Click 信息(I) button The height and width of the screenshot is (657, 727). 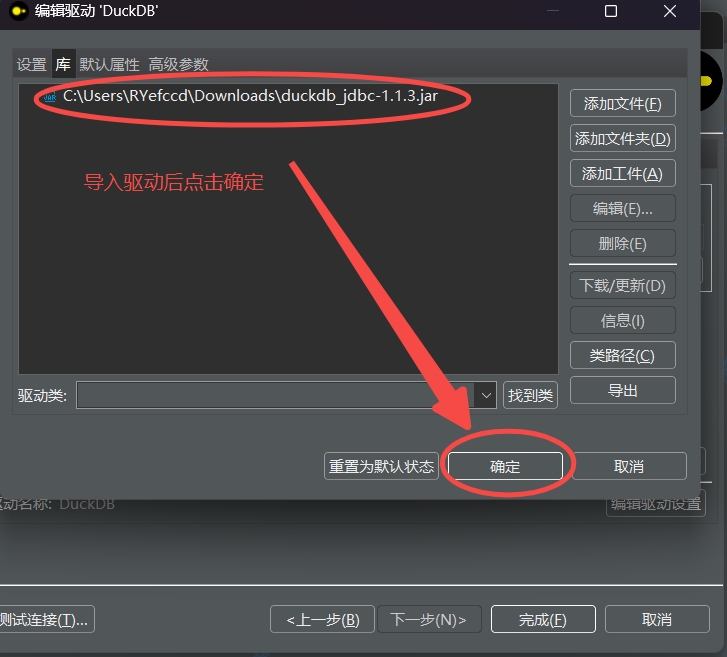622,320
